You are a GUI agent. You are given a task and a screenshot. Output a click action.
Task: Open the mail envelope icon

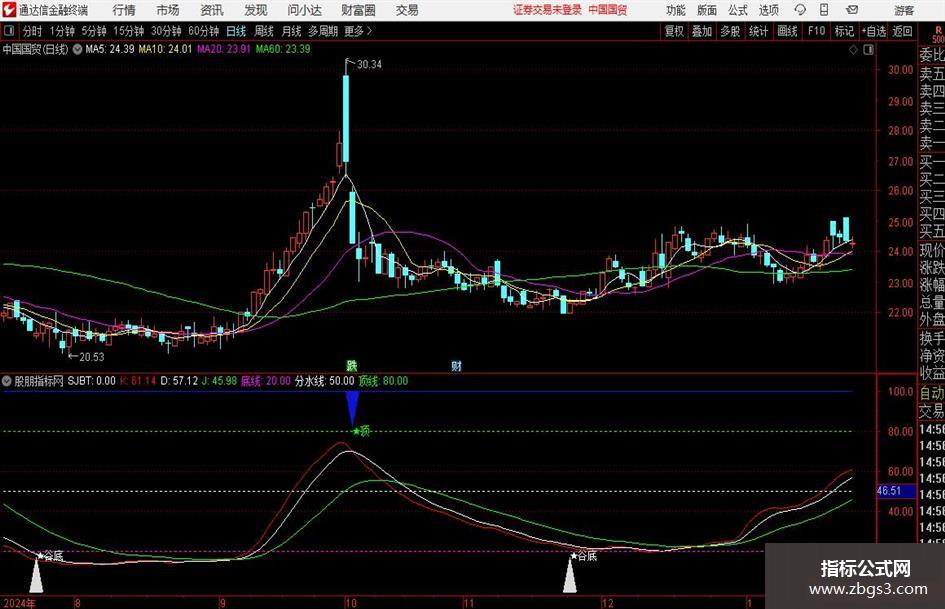[x=852, y=10]
